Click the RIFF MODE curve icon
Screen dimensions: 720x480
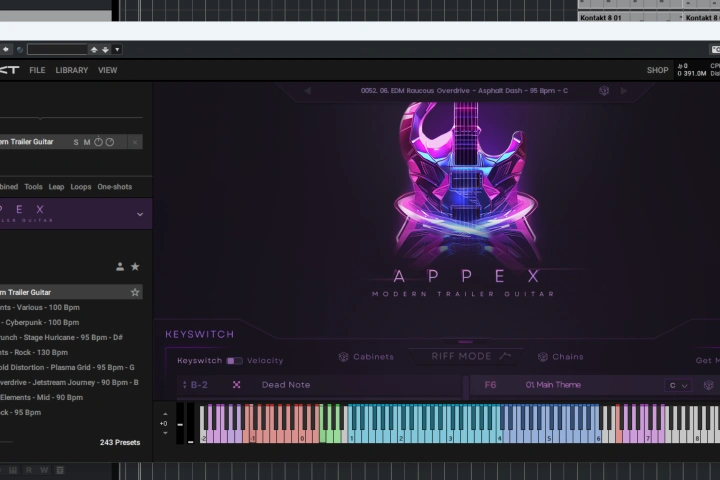coord(505,356)
